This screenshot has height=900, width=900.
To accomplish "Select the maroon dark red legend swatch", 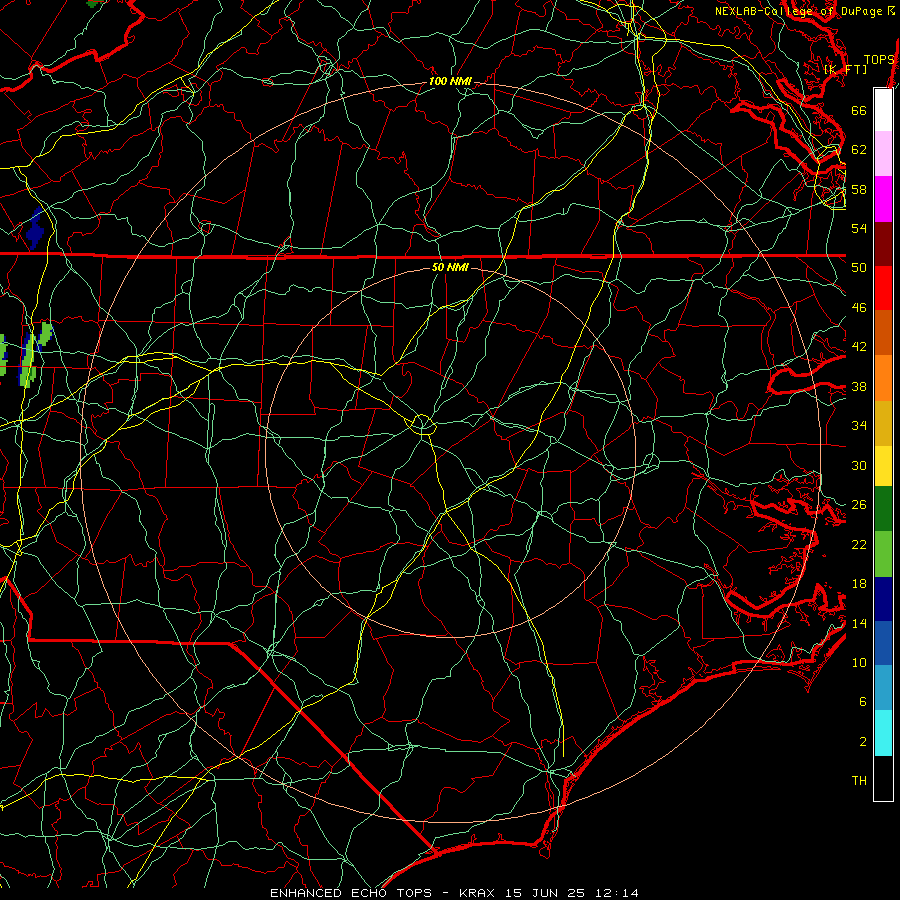I will (883, 244).
